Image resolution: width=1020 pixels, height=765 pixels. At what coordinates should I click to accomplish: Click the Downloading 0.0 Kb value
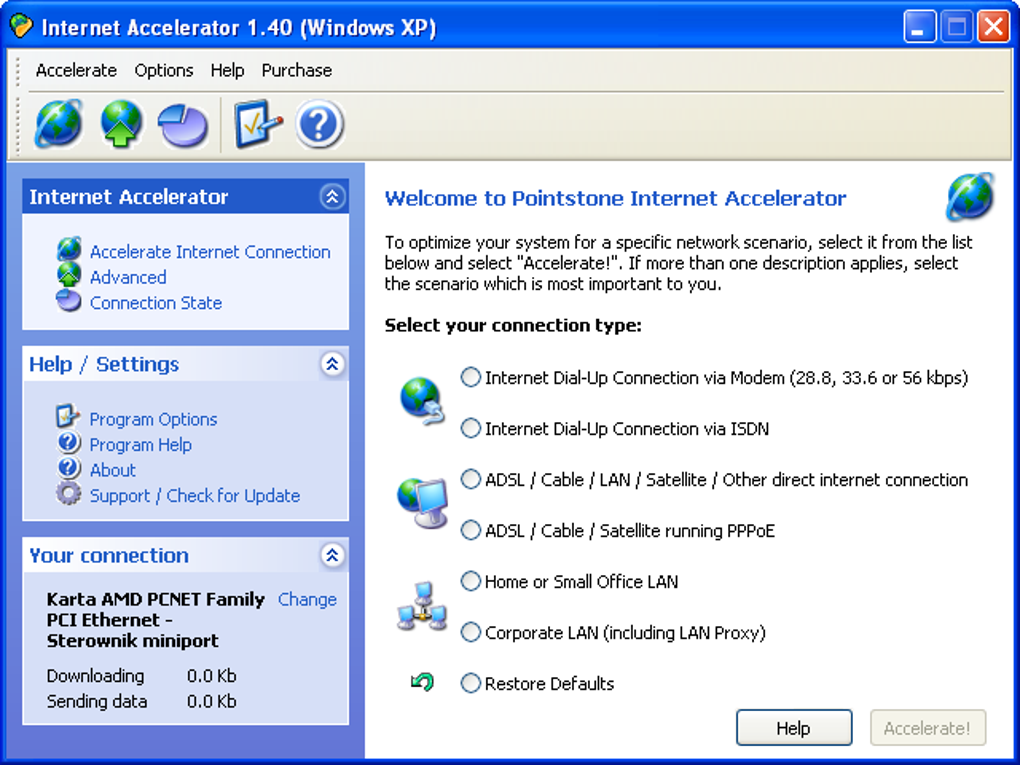[x=211, y=676]
